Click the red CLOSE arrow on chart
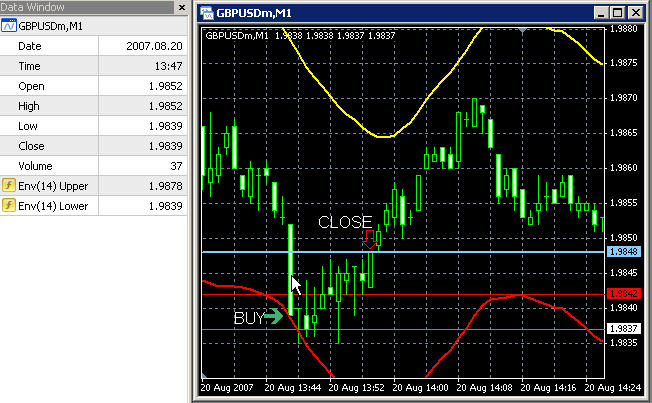Image resolution: width=652 pixels, height=403 pixels. (370, 239)
